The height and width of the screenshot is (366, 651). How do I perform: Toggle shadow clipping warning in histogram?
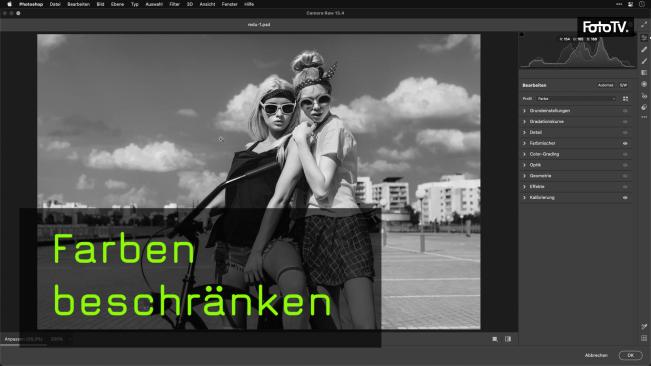click(x=522, y=35)
